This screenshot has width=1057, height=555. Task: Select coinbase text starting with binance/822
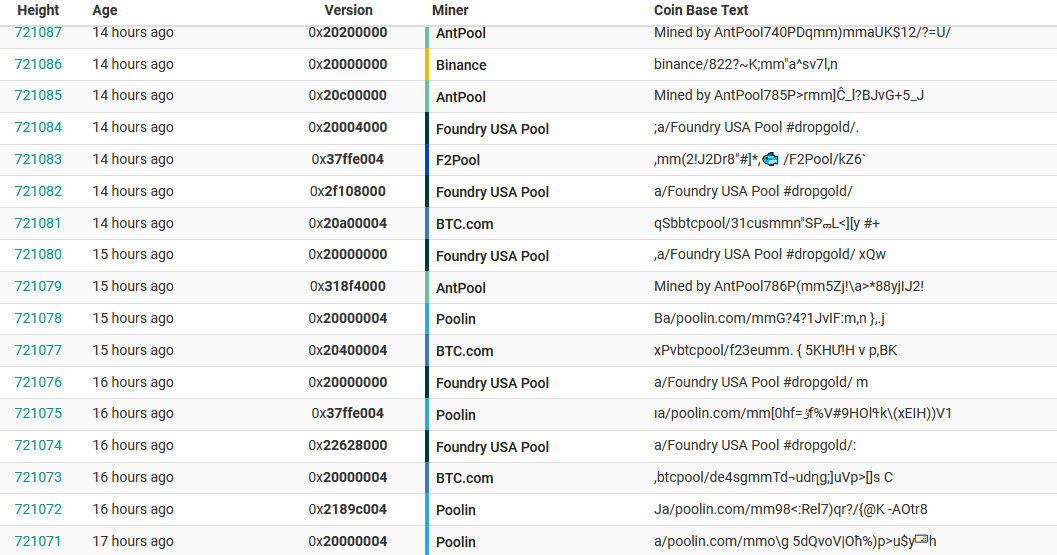point(746,64)
